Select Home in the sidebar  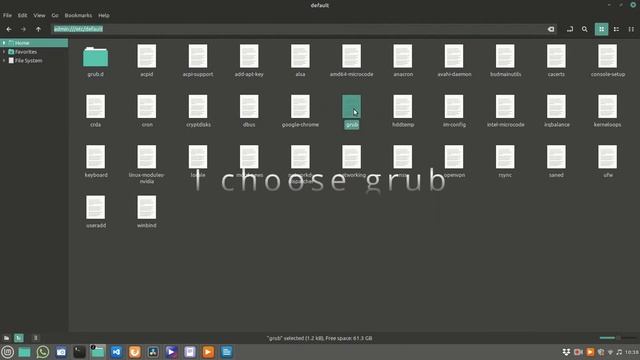[x=22, y=43]
